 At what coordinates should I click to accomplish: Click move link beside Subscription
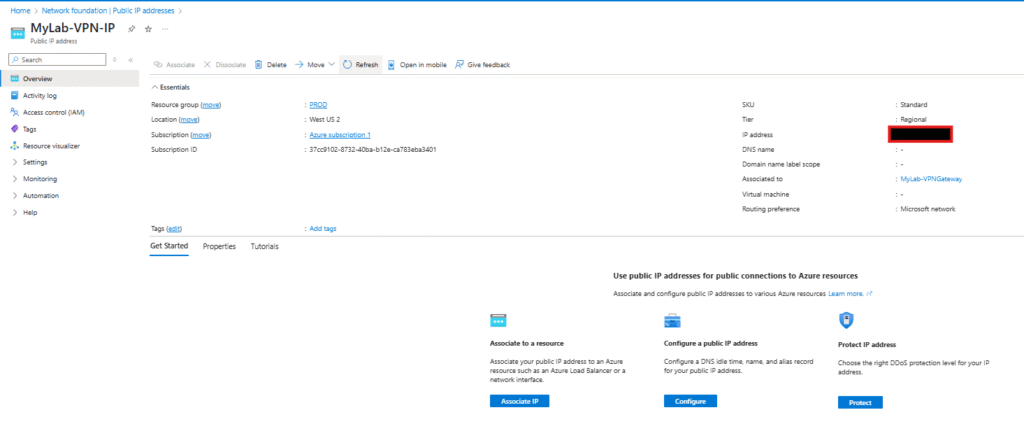tap(201, 134)
